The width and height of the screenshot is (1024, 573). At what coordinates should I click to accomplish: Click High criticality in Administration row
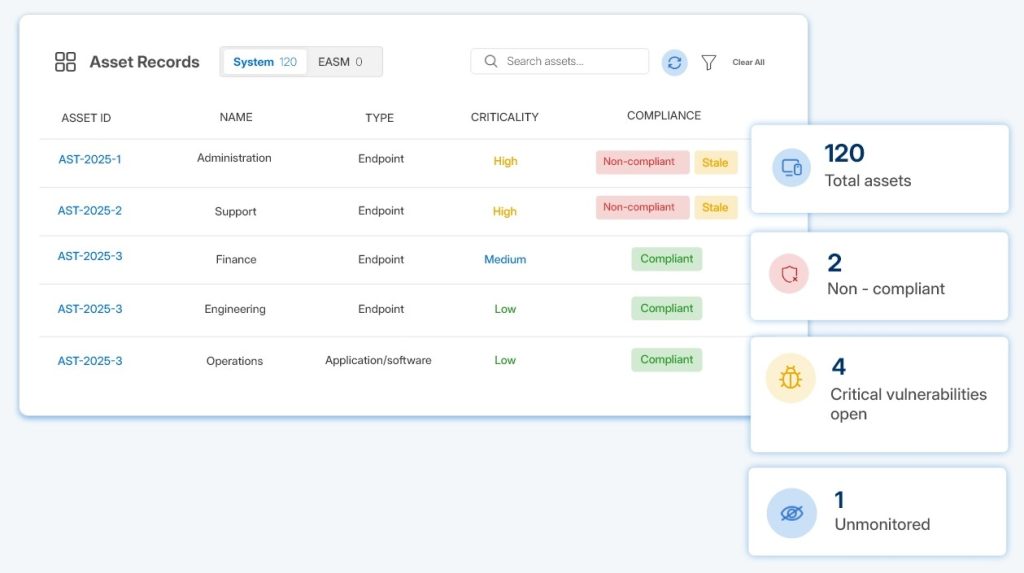[505, 161]
